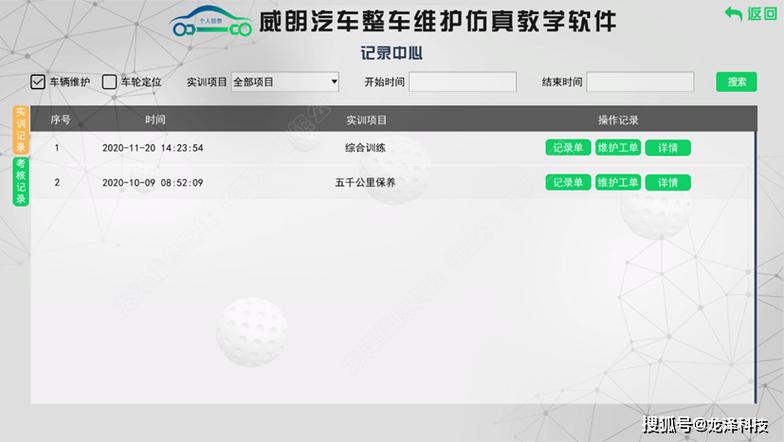Screen dimensions: 784x442
Task: View 详情 for 综合训练 row
Action: click(667, 148)
